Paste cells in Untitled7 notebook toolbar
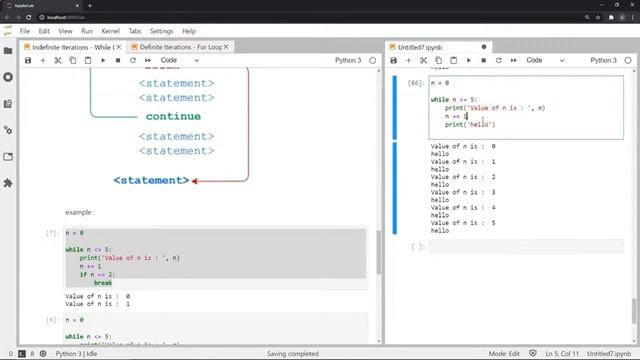Image resolution: width=640 pixels, height=360 pixels. click(x=453, y=60)
